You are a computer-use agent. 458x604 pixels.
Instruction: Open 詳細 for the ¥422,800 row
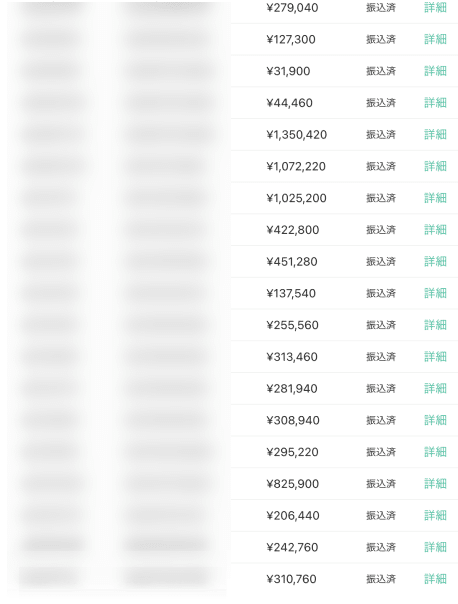point(435,230)
